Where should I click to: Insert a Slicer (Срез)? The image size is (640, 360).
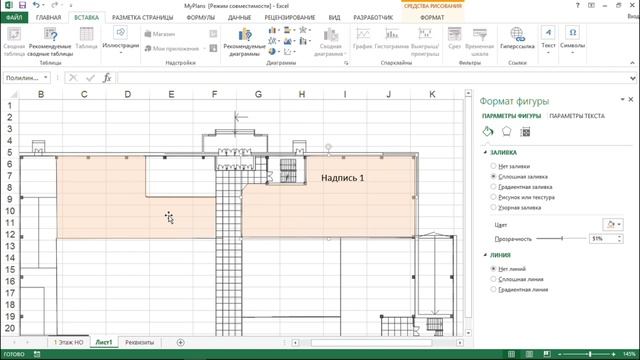[454, 39]
